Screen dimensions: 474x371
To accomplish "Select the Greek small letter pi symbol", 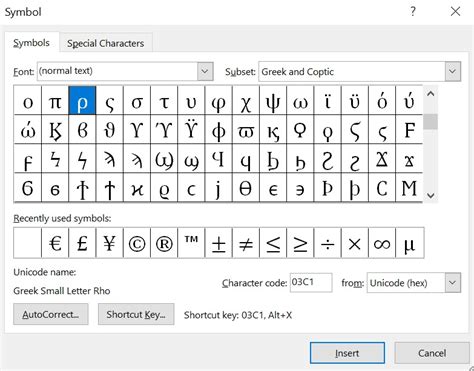I will (x=55, y=101).
